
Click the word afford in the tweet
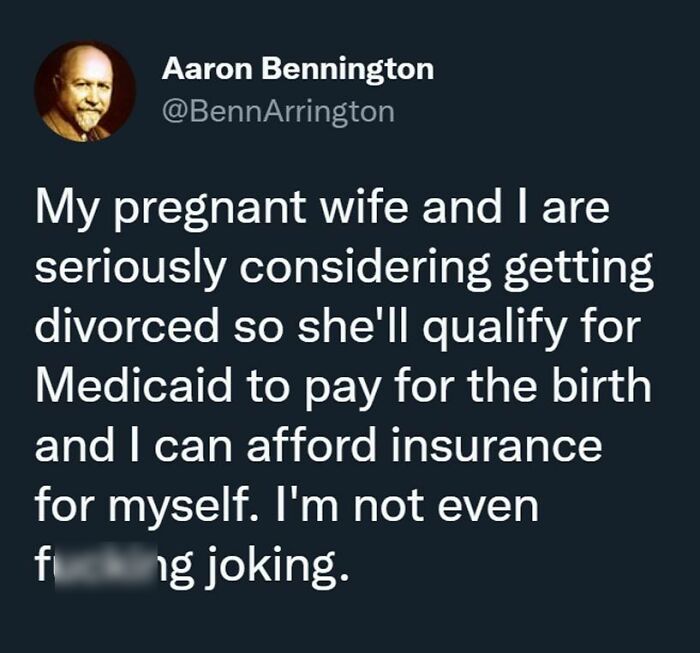coord(311,445)
